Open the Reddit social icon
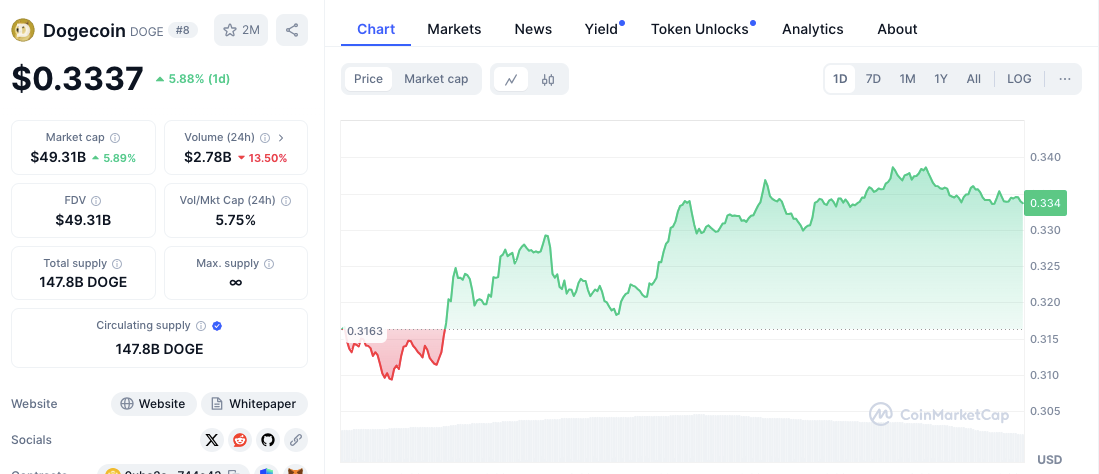 click(240, 440)
